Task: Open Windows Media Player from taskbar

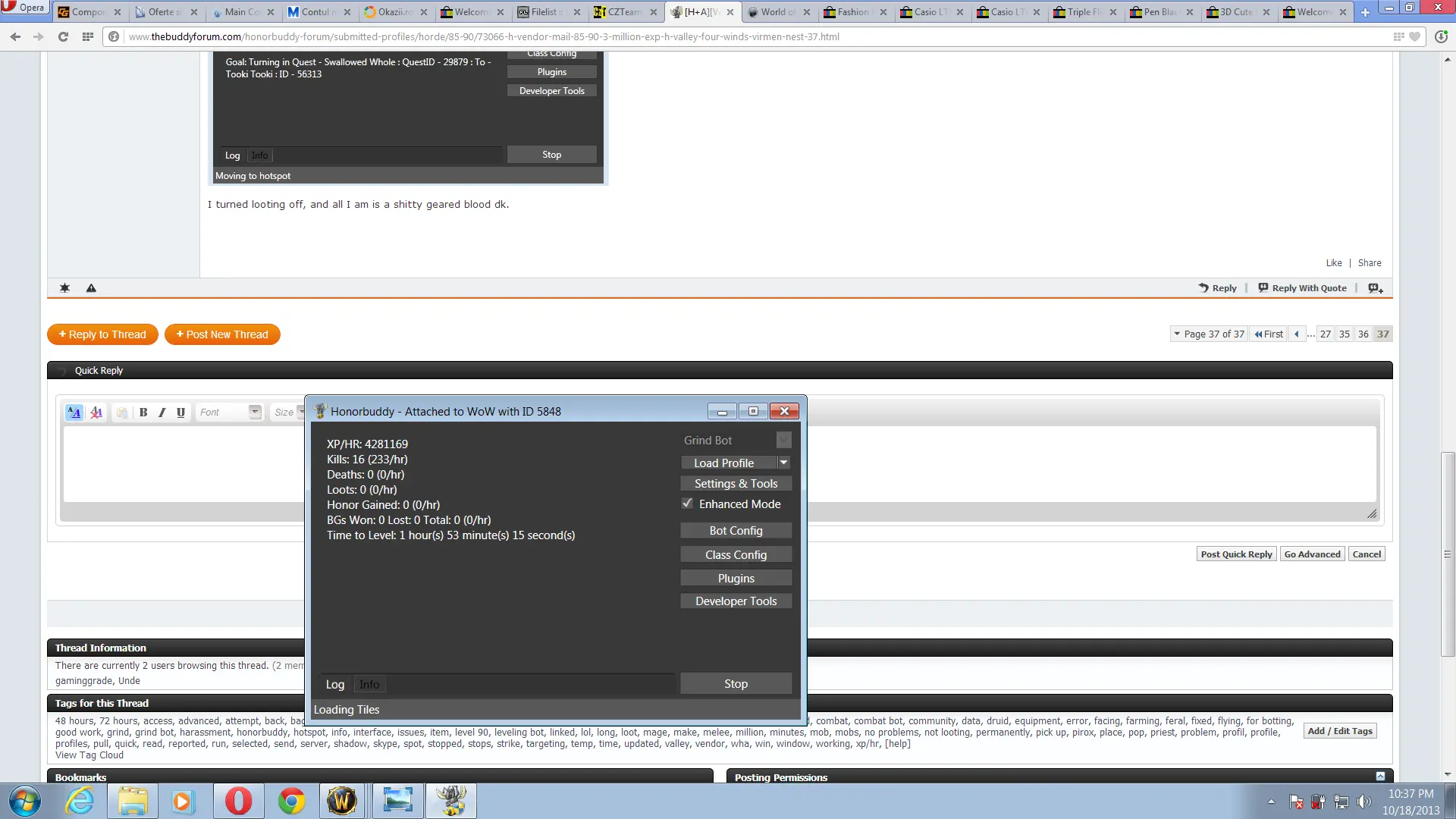Action: pyautogui.click(x=183, y=801)
